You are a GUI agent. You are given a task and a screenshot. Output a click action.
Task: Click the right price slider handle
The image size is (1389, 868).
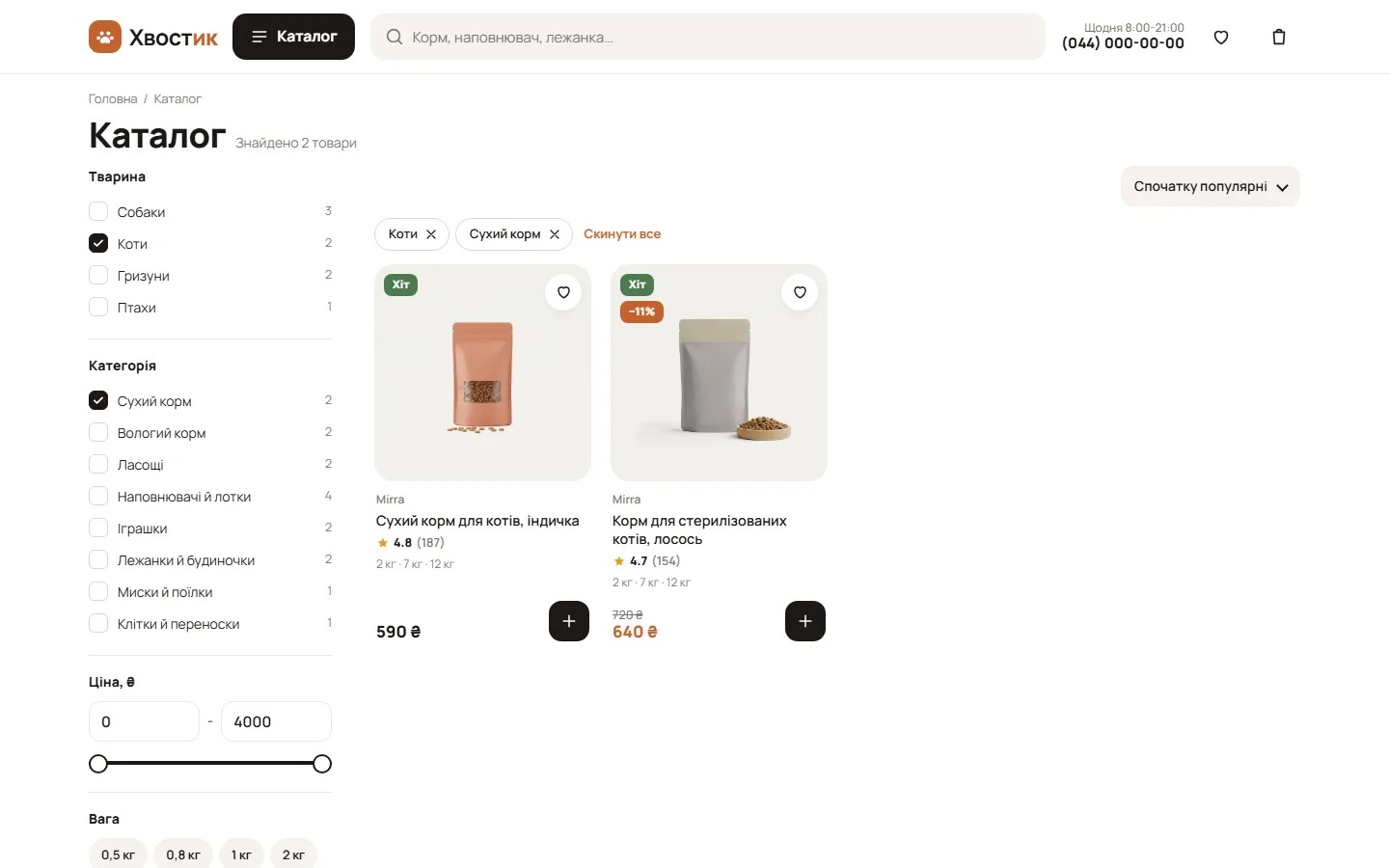(x=322, y=764)
